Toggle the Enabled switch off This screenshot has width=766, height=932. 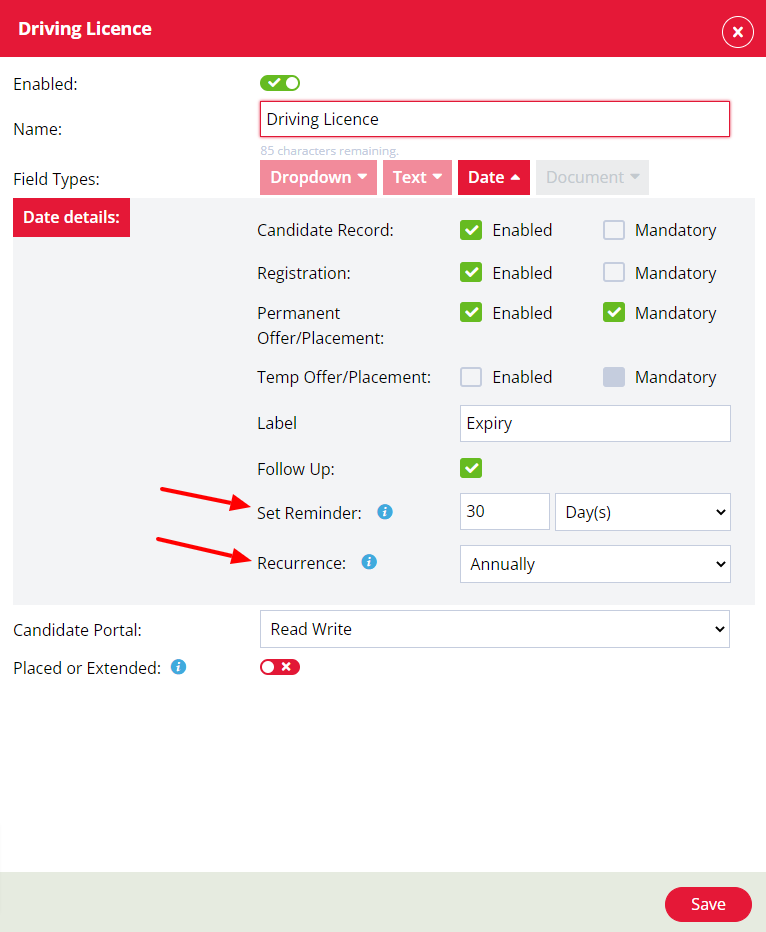pyautogui.click(x=280, y=83)
